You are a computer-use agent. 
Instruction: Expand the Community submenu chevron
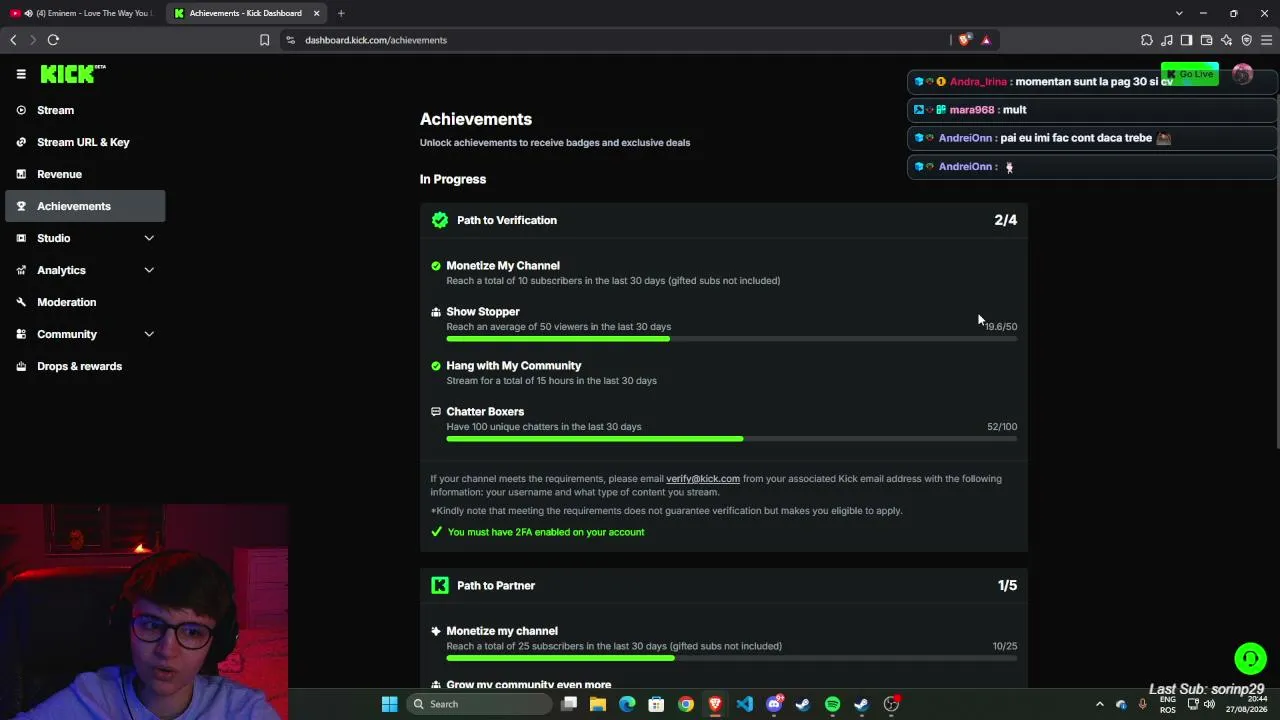[x=149, y=334]
